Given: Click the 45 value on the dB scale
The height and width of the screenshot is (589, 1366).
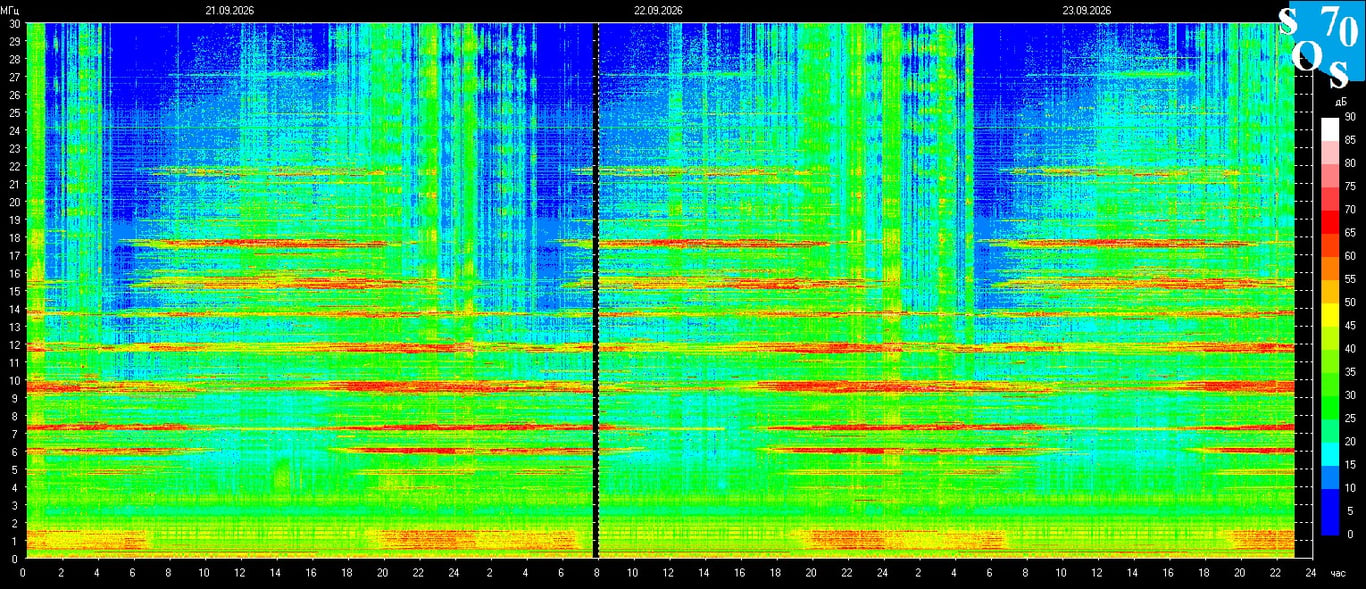Looking at the screenshot, I should coord(1349,326).
